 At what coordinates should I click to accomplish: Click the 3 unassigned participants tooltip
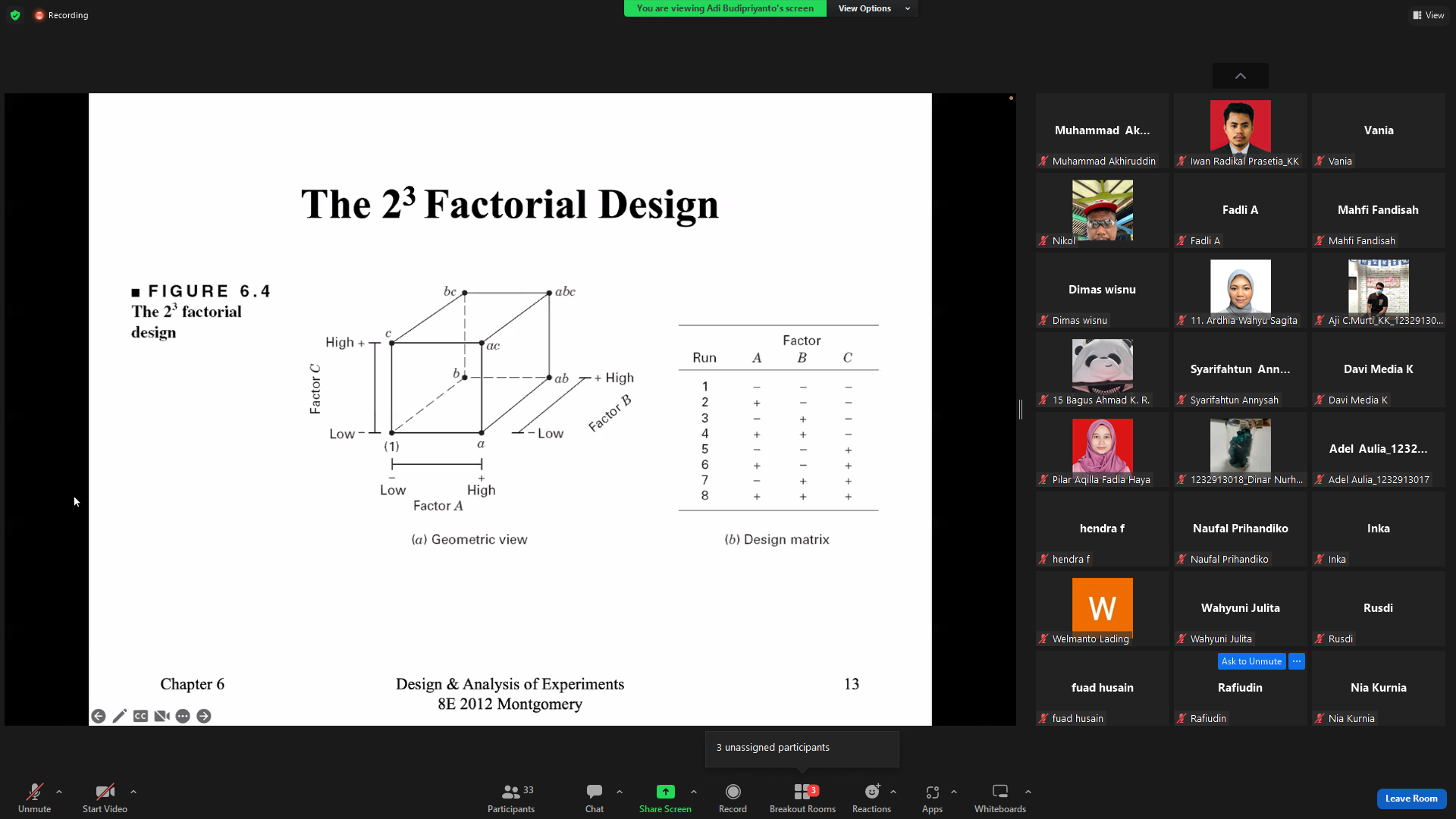point(802,748)
